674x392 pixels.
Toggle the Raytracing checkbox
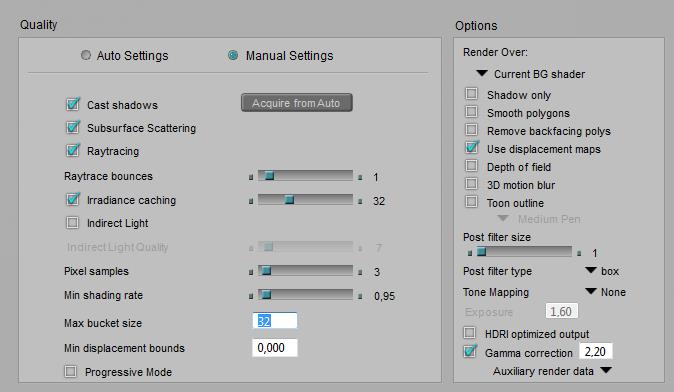point(73,151)
